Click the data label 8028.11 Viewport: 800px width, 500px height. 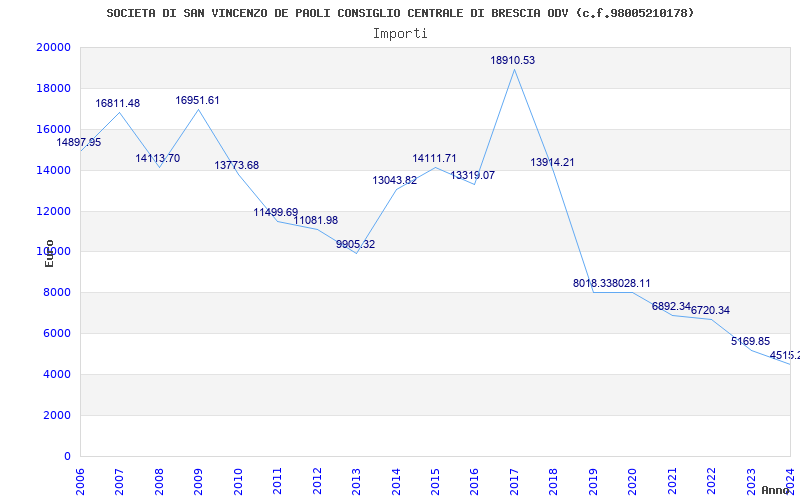point(631,284)
